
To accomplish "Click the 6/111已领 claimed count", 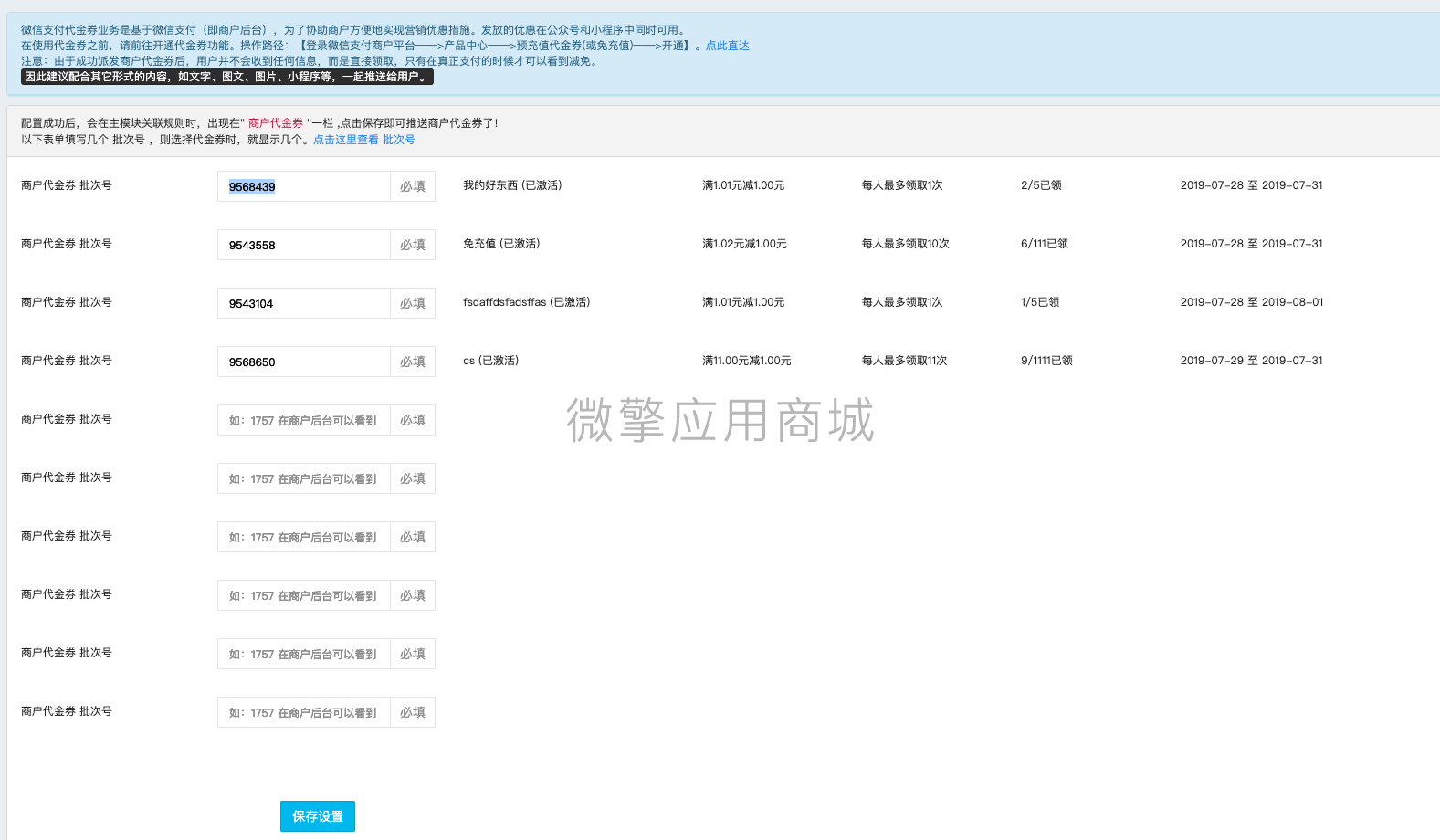I will (1045, 244).
